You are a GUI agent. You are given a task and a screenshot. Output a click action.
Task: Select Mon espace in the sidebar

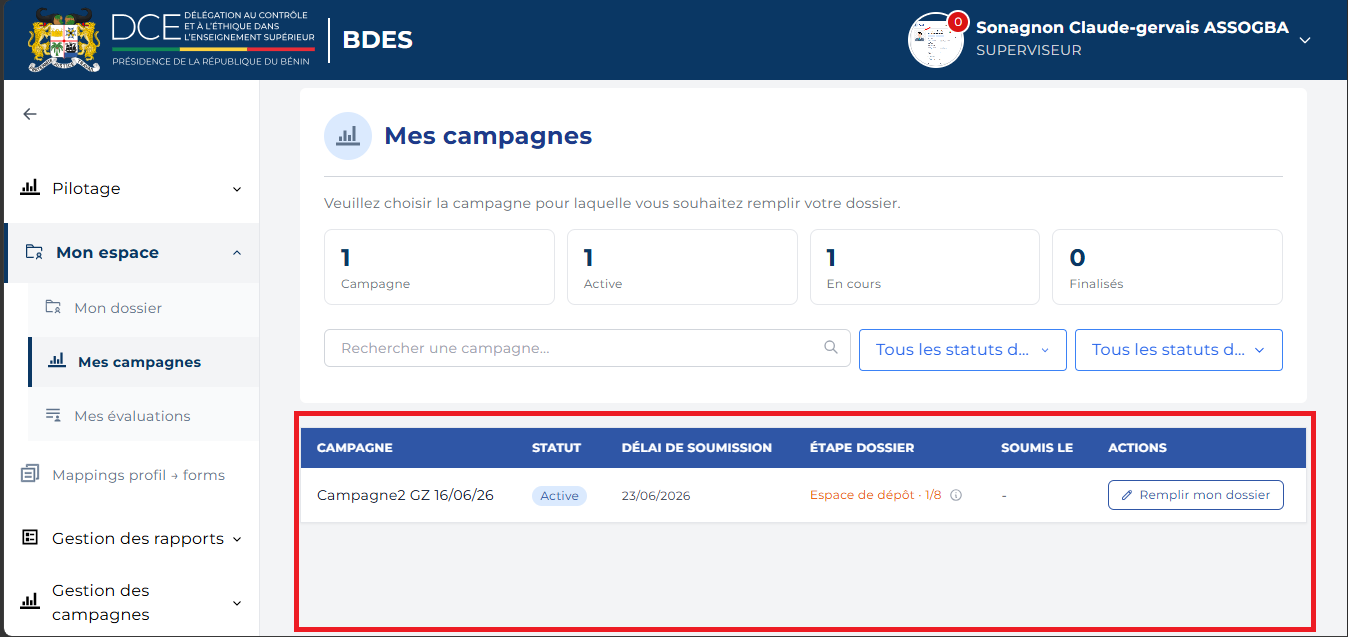(x=132, y=252)
